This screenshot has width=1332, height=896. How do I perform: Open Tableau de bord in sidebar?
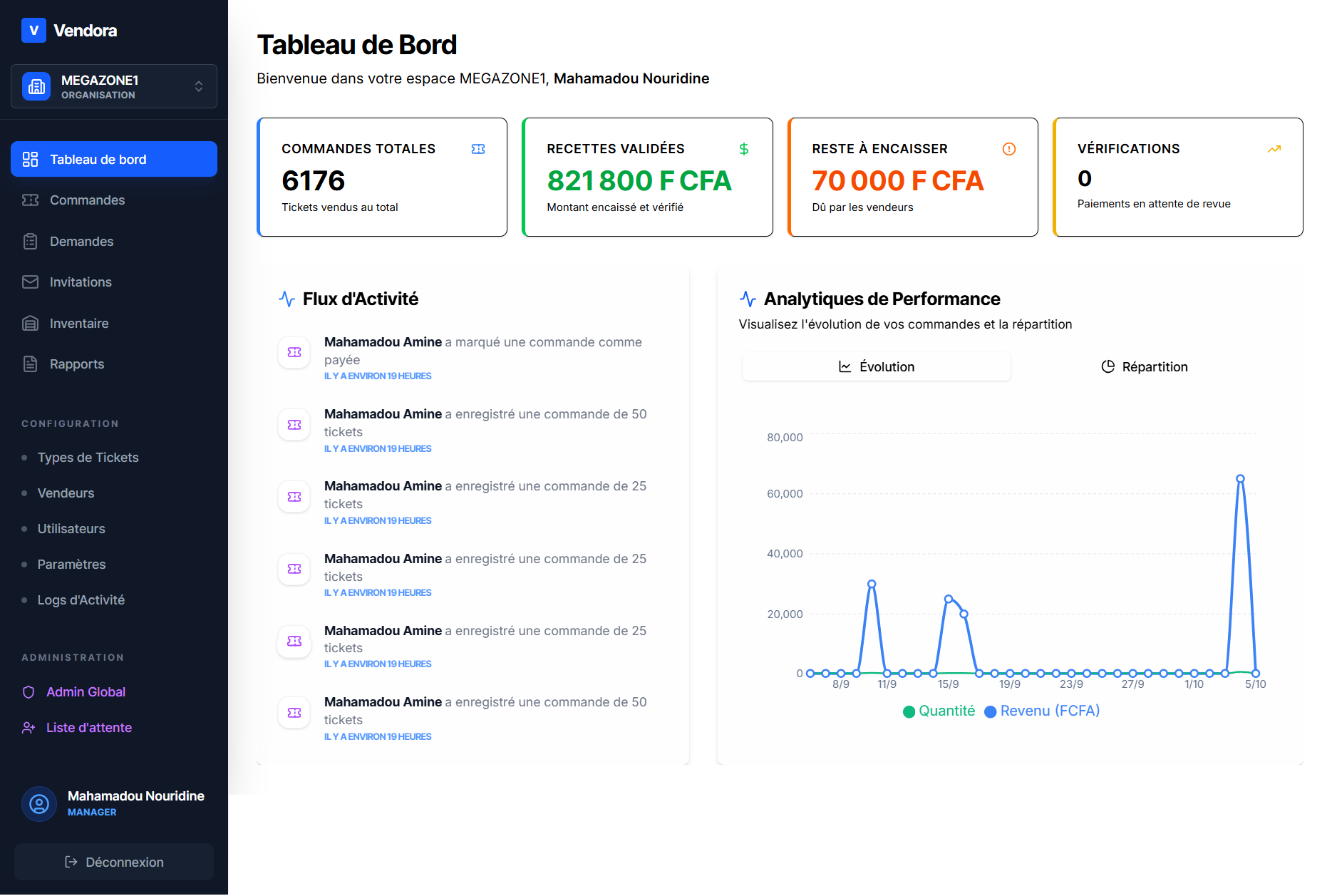(x=114, y=159)
